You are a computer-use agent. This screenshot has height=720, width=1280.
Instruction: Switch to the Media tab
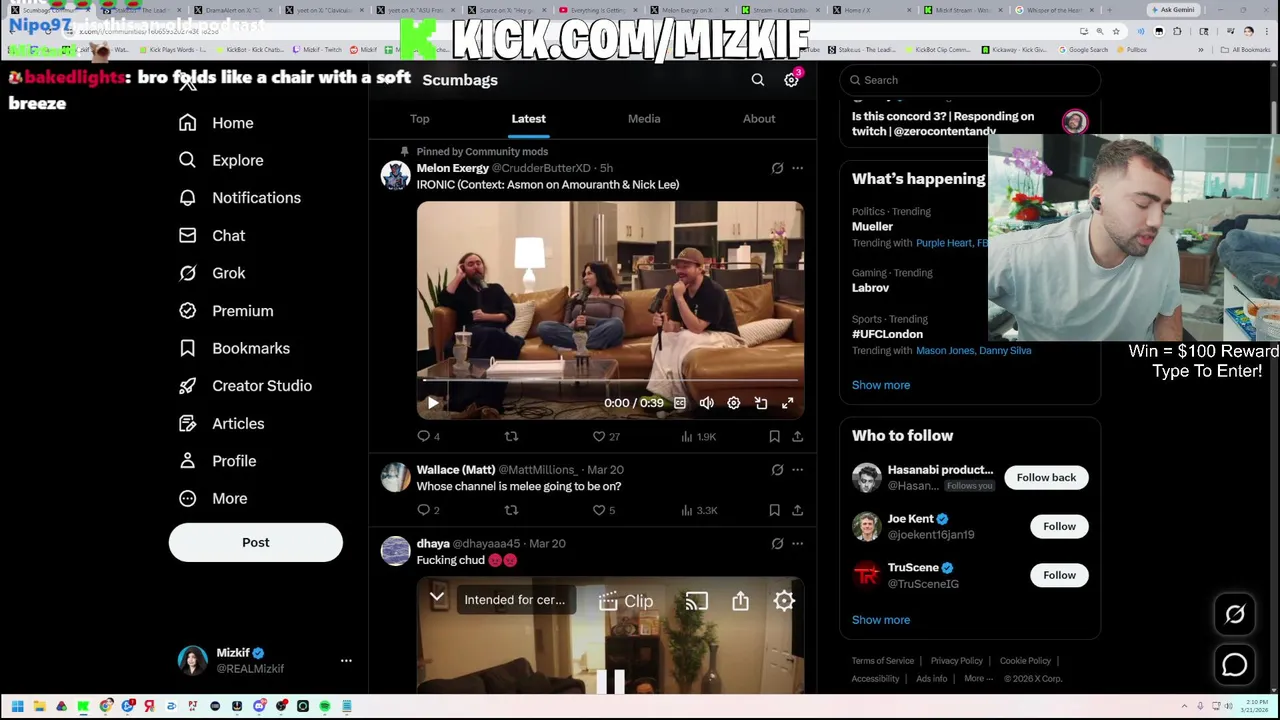[644, 118]
